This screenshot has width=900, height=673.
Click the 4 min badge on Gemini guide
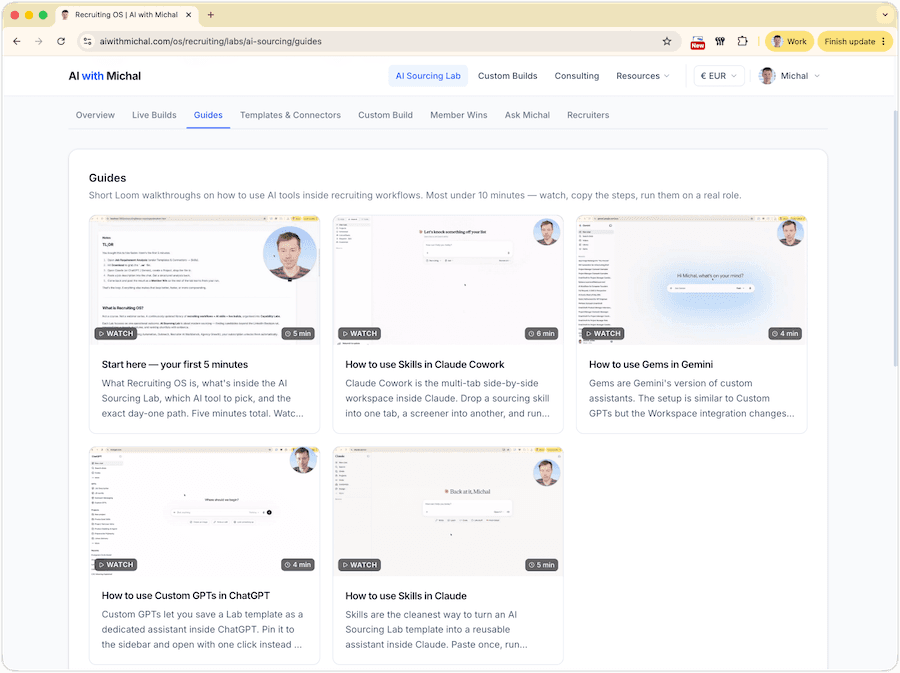tap(785, 333)
